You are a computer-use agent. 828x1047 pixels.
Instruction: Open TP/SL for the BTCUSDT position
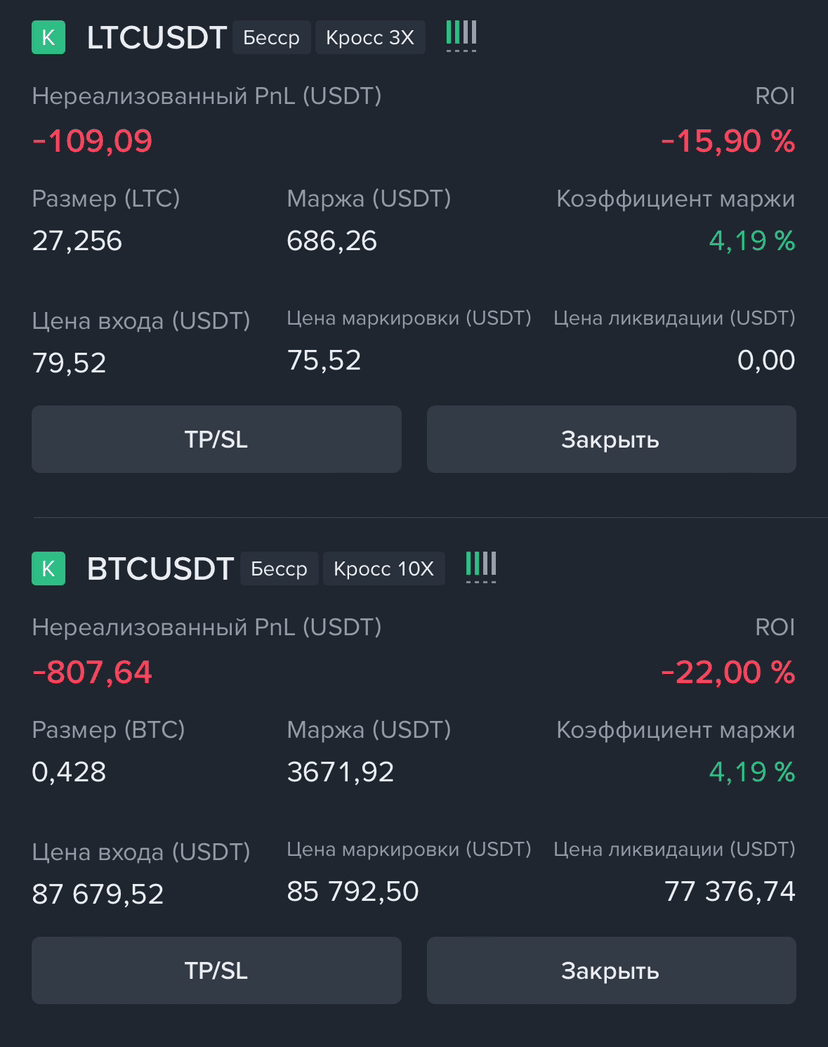click(216, 970)
